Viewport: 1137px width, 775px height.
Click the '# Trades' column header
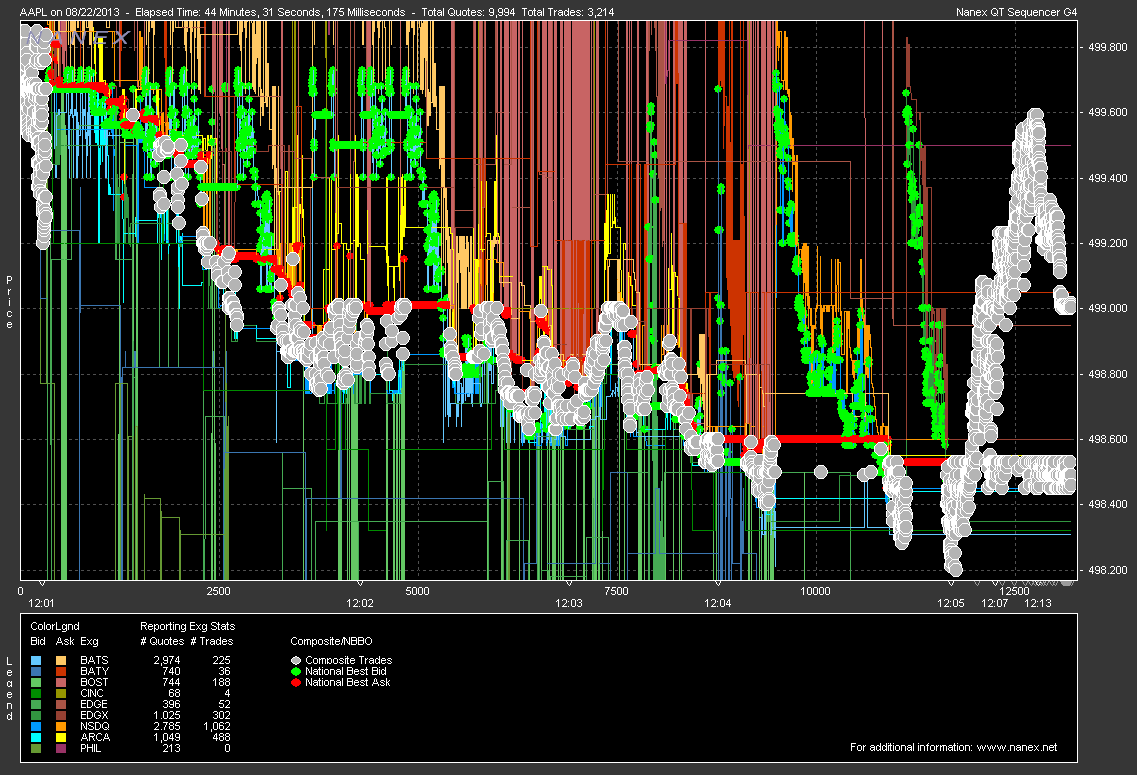coord(212,641)
